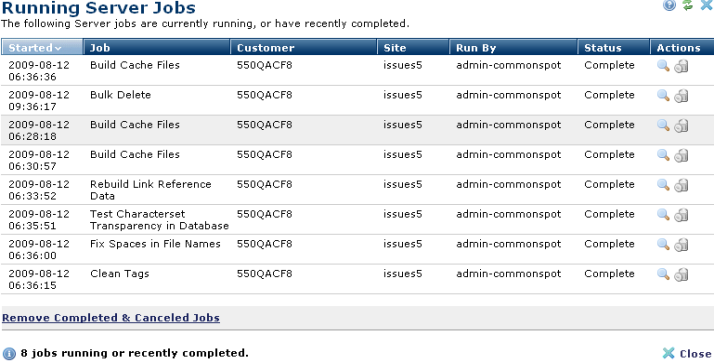This screenshot has height=362, width=714.
Task: Click the remove icon for the Clean Tags row
Action: pos(681,275)
